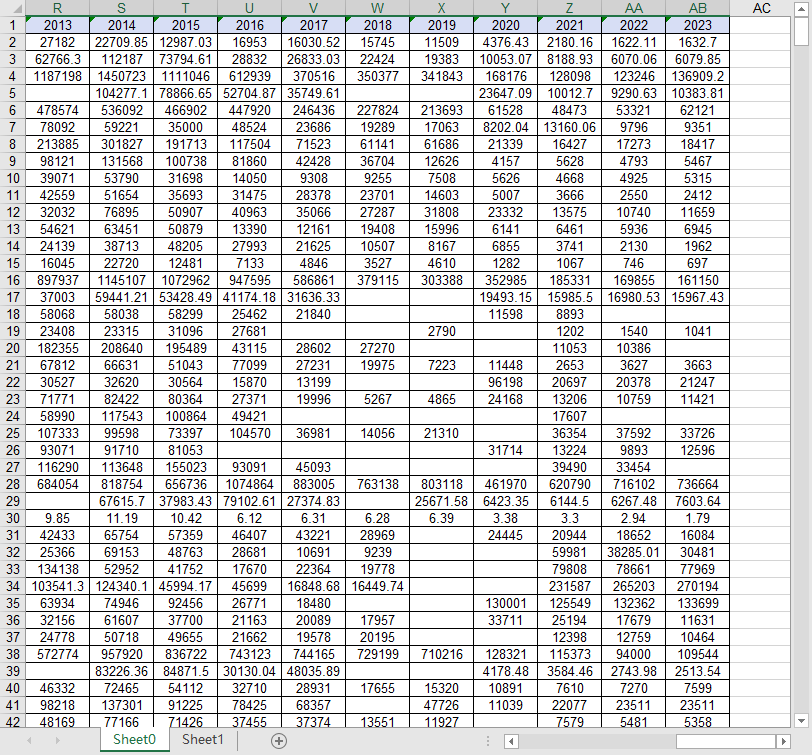
Task: Select cell containing 17607
Action: (570, 416)
